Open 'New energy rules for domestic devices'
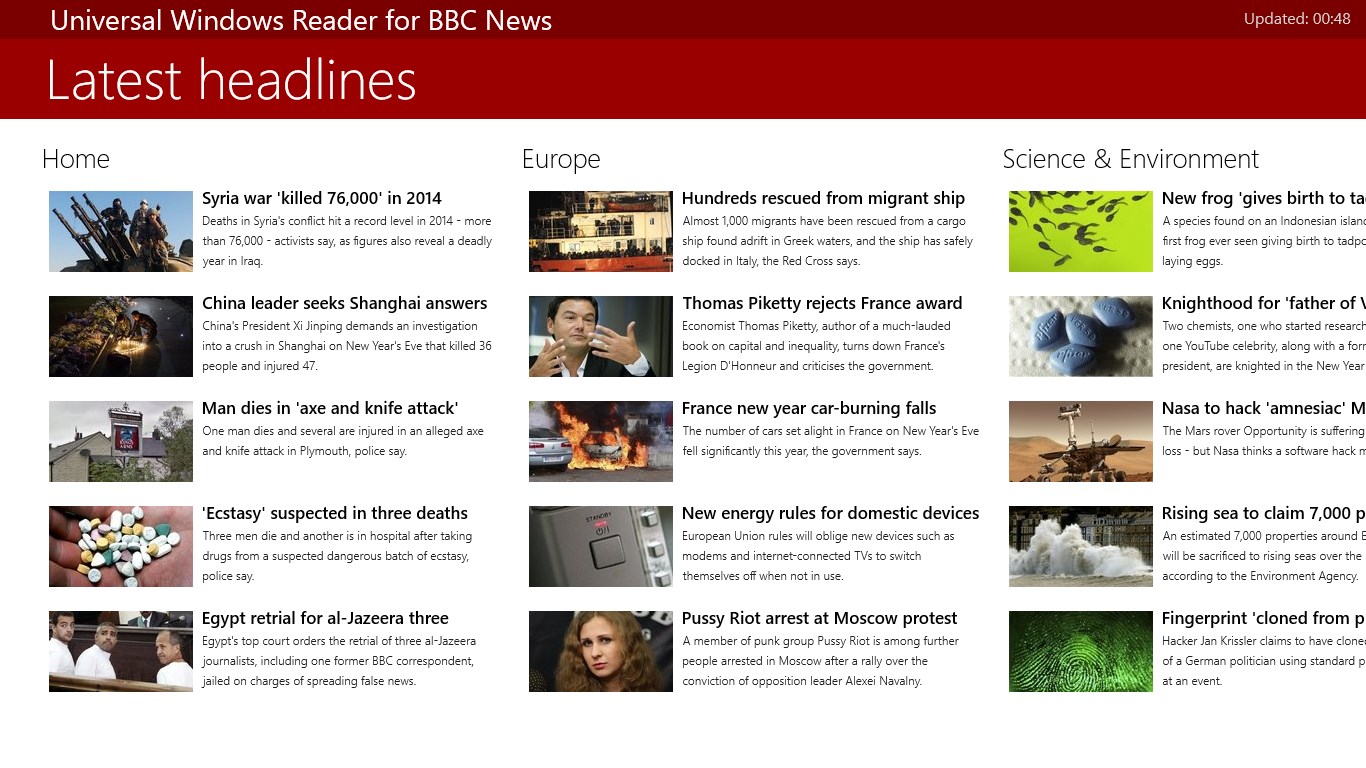 [x=830, y=513]
